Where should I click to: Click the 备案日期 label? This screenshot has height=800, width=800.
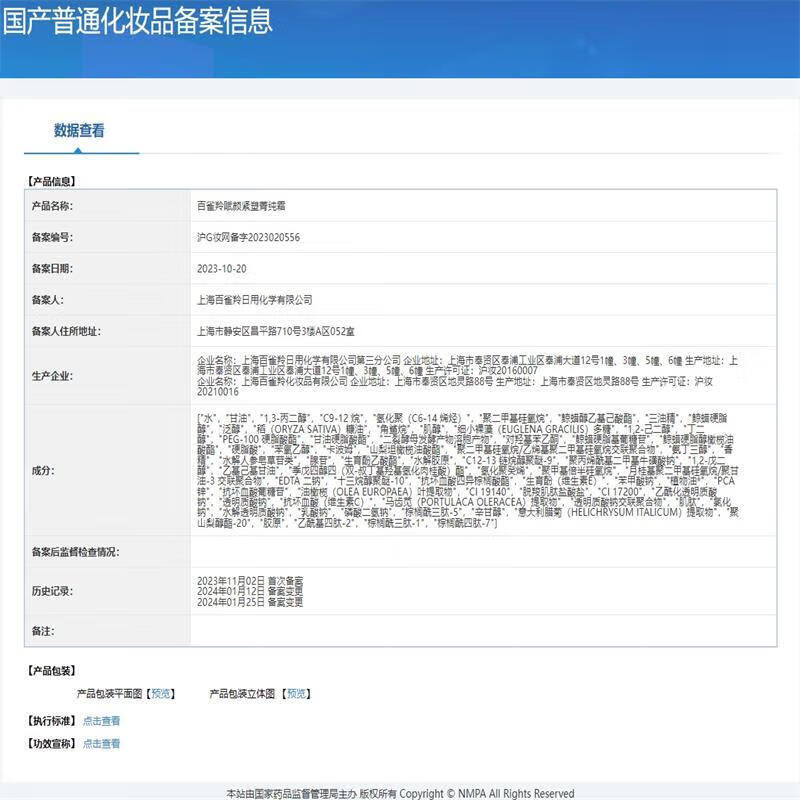coord(52,268)
